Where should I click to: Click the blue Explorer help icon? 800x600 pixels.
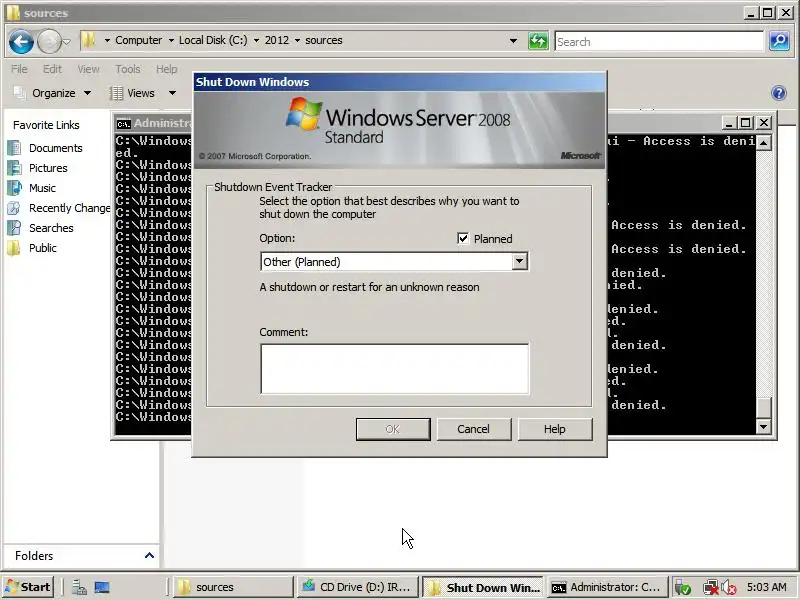tap(779, 93)
